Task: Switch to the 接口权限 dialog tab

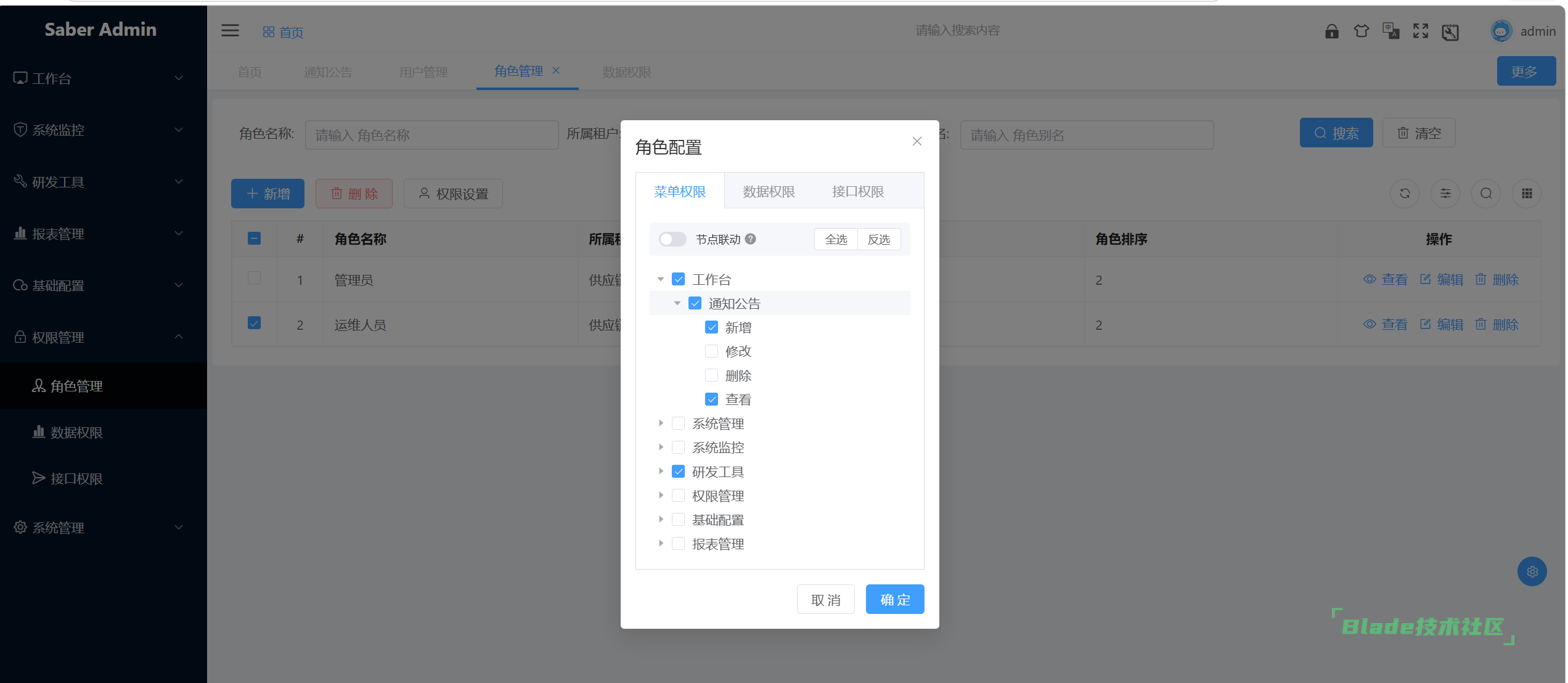Action: coord(858,192)
